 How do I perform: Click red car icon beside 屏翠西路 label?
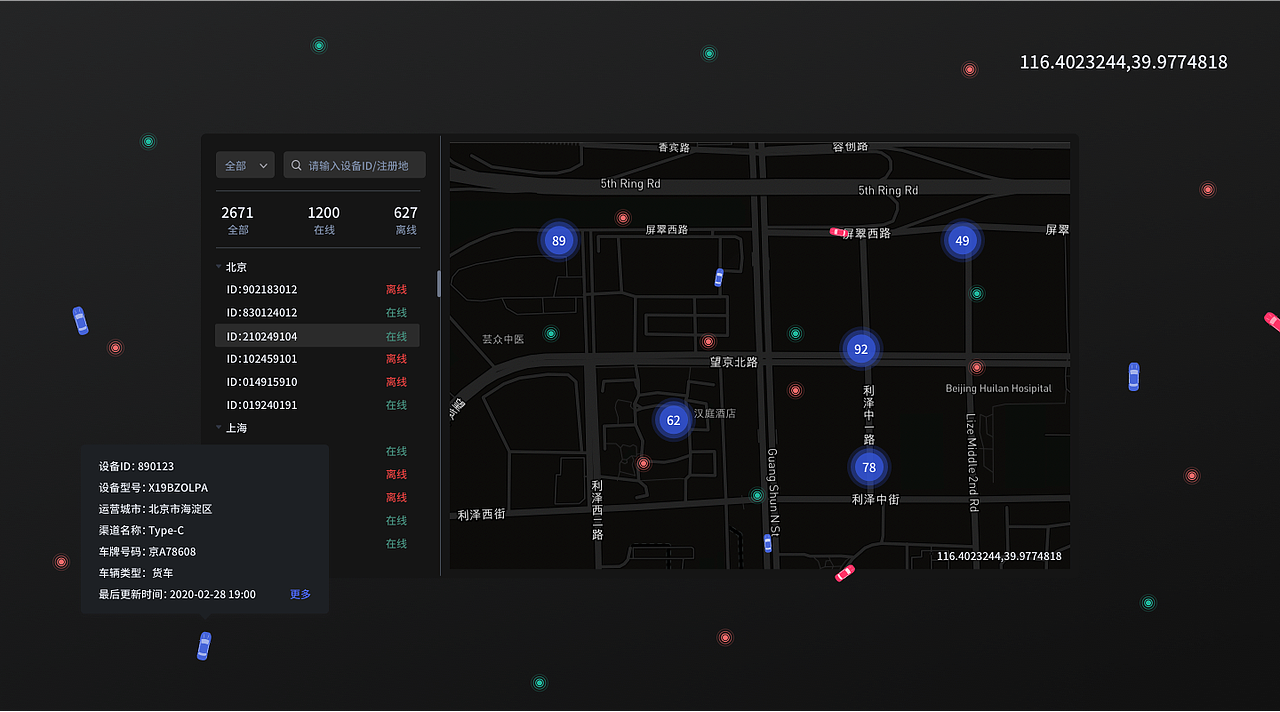click(x=838, y=232)
